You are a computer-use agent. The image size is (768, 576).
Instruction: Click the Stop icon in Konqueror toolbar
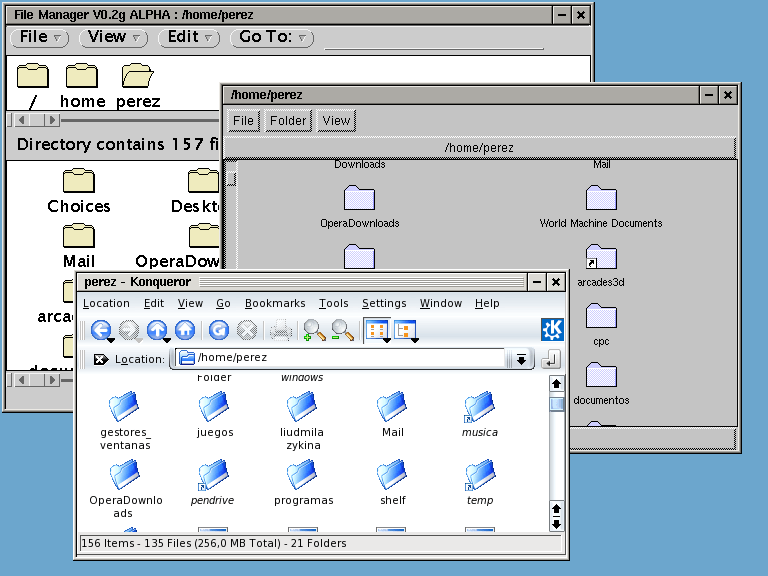[x=247, y=330]
